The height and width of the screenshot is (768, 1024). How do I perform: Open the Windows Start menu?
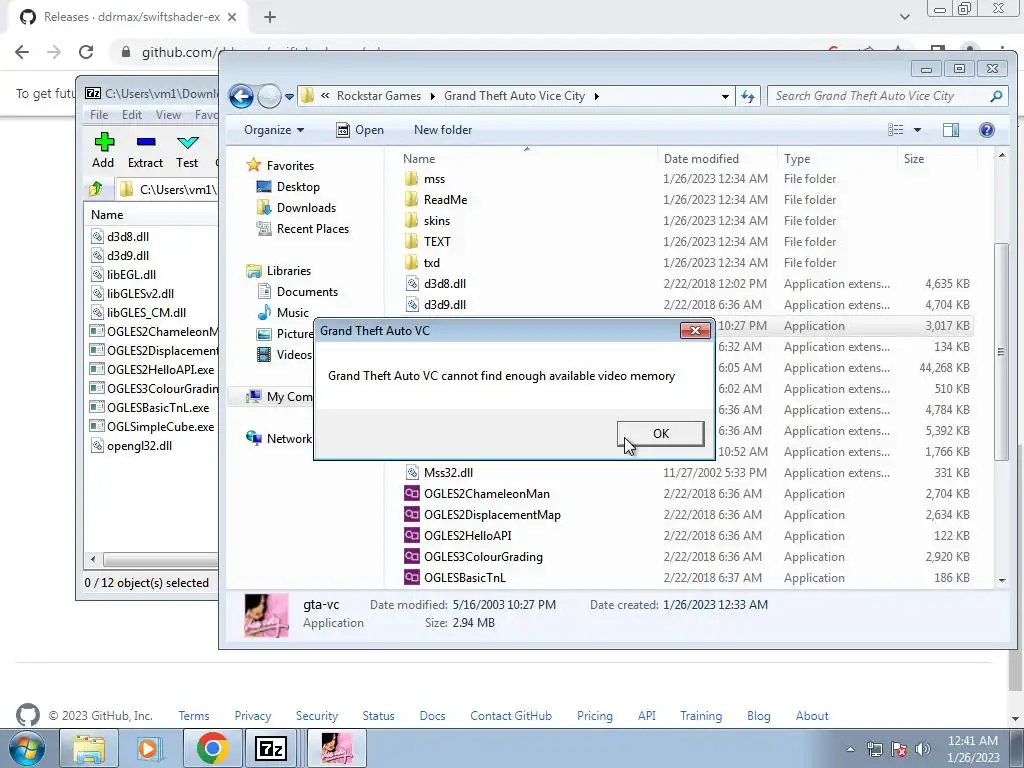(27, 748)
